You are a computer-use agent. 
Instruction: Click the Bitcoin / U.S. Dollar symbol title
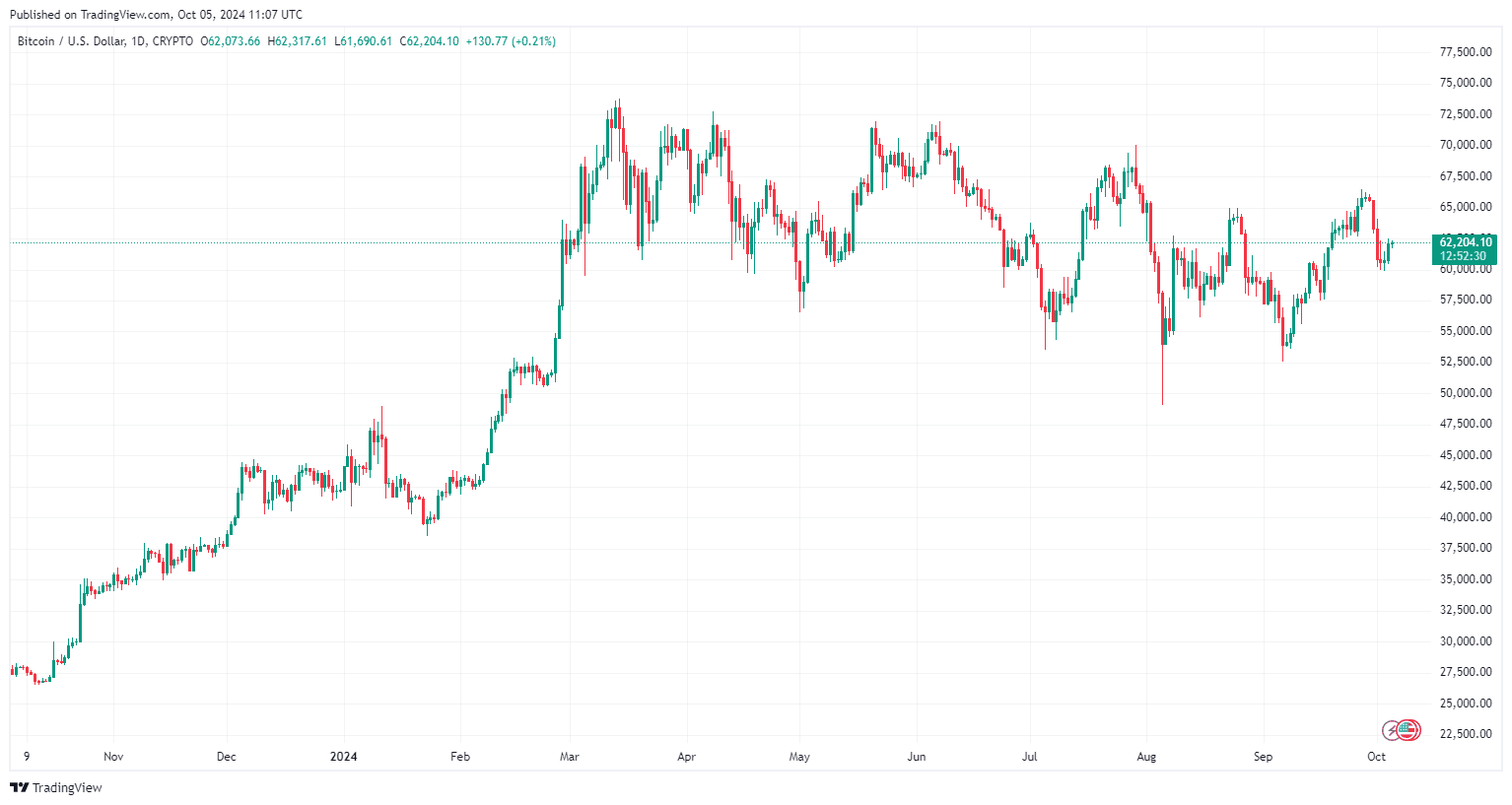(71, 41)
